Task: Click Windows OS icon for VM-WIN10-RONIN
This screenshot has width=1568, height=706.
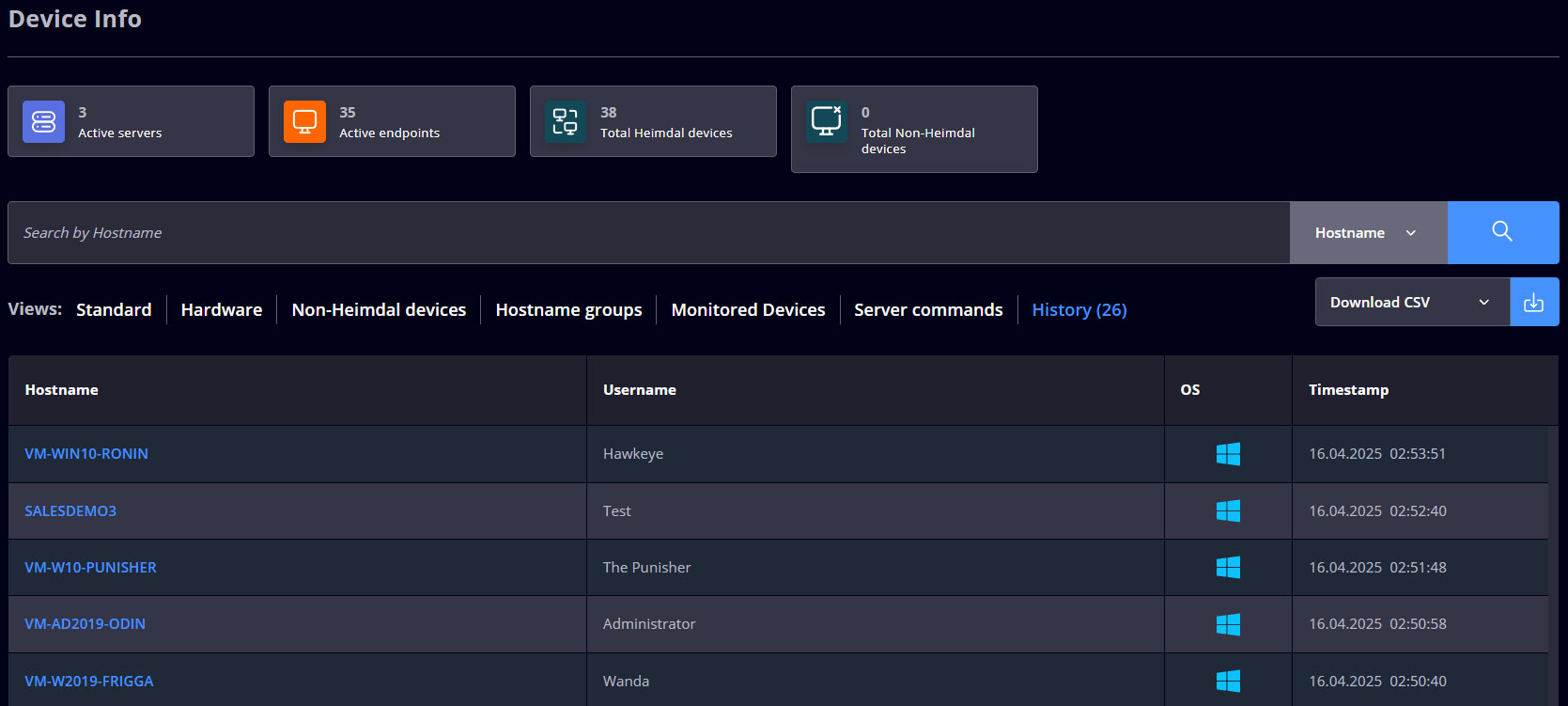Action: [1228, 454]
